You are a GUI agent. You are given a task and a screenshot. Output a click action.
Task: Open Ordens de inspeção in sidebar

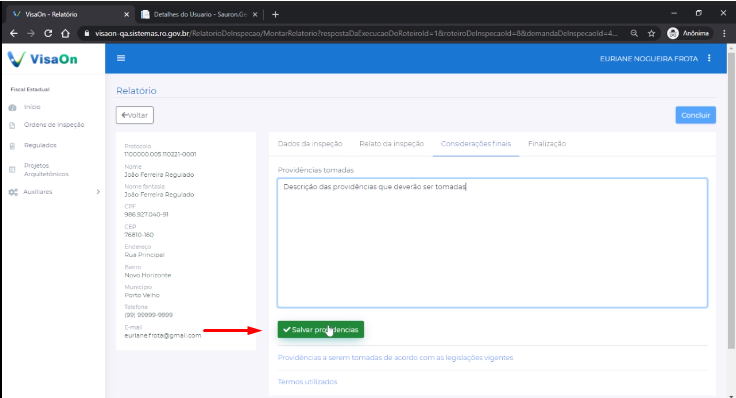coord(54,125)
